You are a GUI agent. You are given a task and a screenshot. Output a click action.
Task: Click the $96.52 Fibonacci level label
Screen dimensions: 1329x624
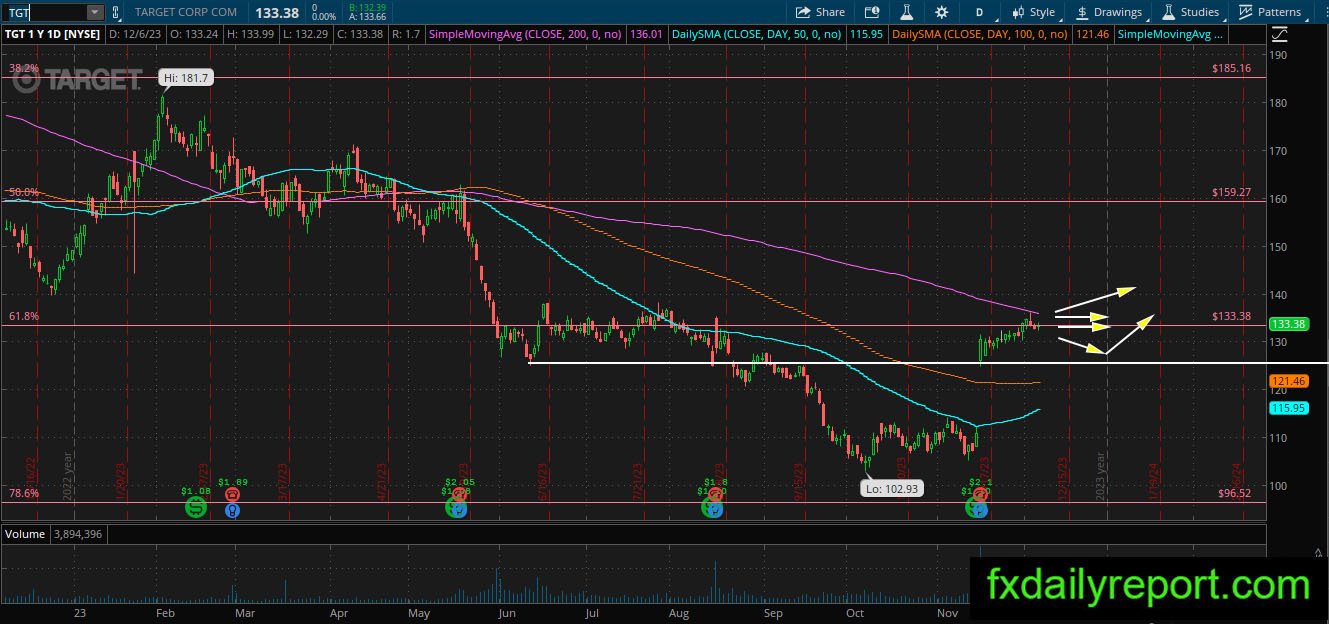click(x=1233, y=493)
